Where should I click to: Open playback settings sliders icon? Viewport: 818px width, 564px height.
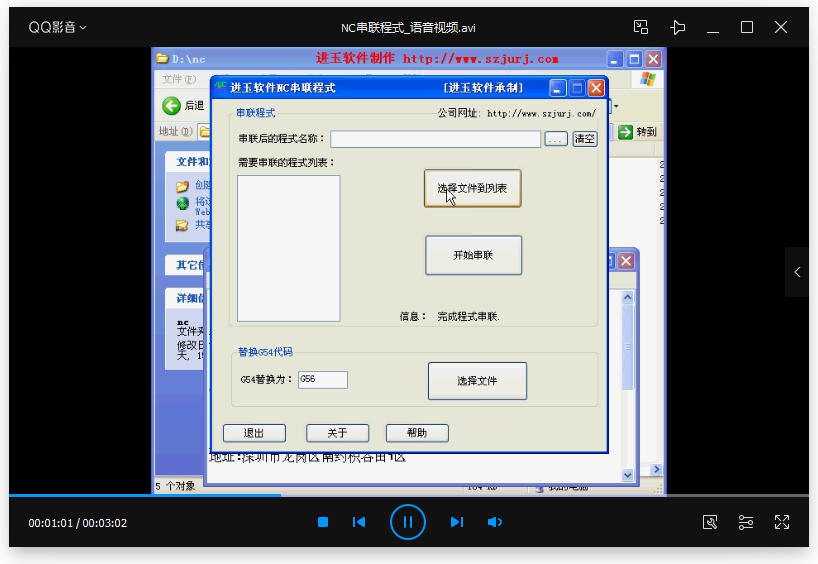(x=746, y=522)
